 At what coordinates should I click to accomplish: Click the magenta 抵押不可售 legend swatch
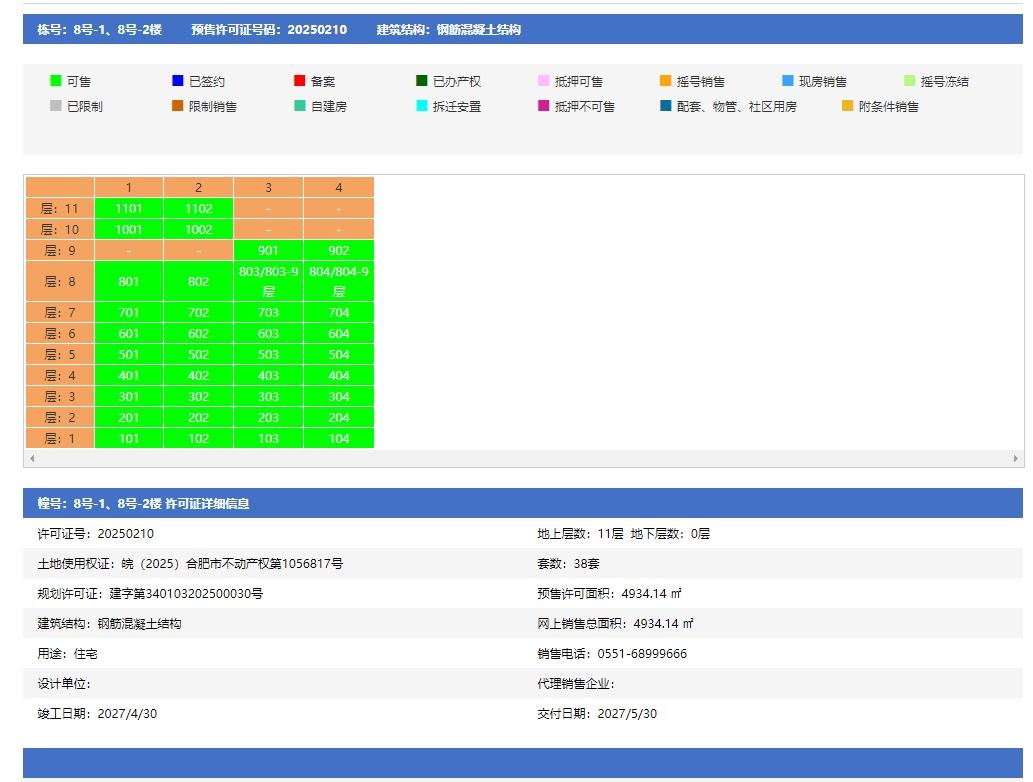coord(544,105)
